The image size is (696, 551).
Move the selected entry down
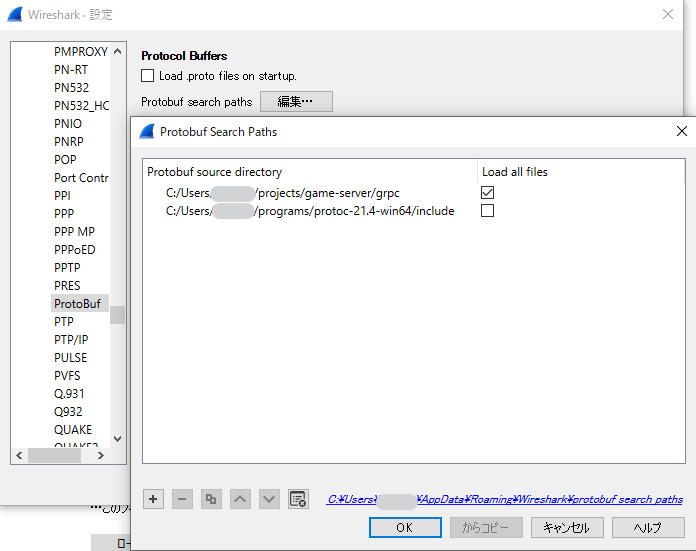[269, 499]
